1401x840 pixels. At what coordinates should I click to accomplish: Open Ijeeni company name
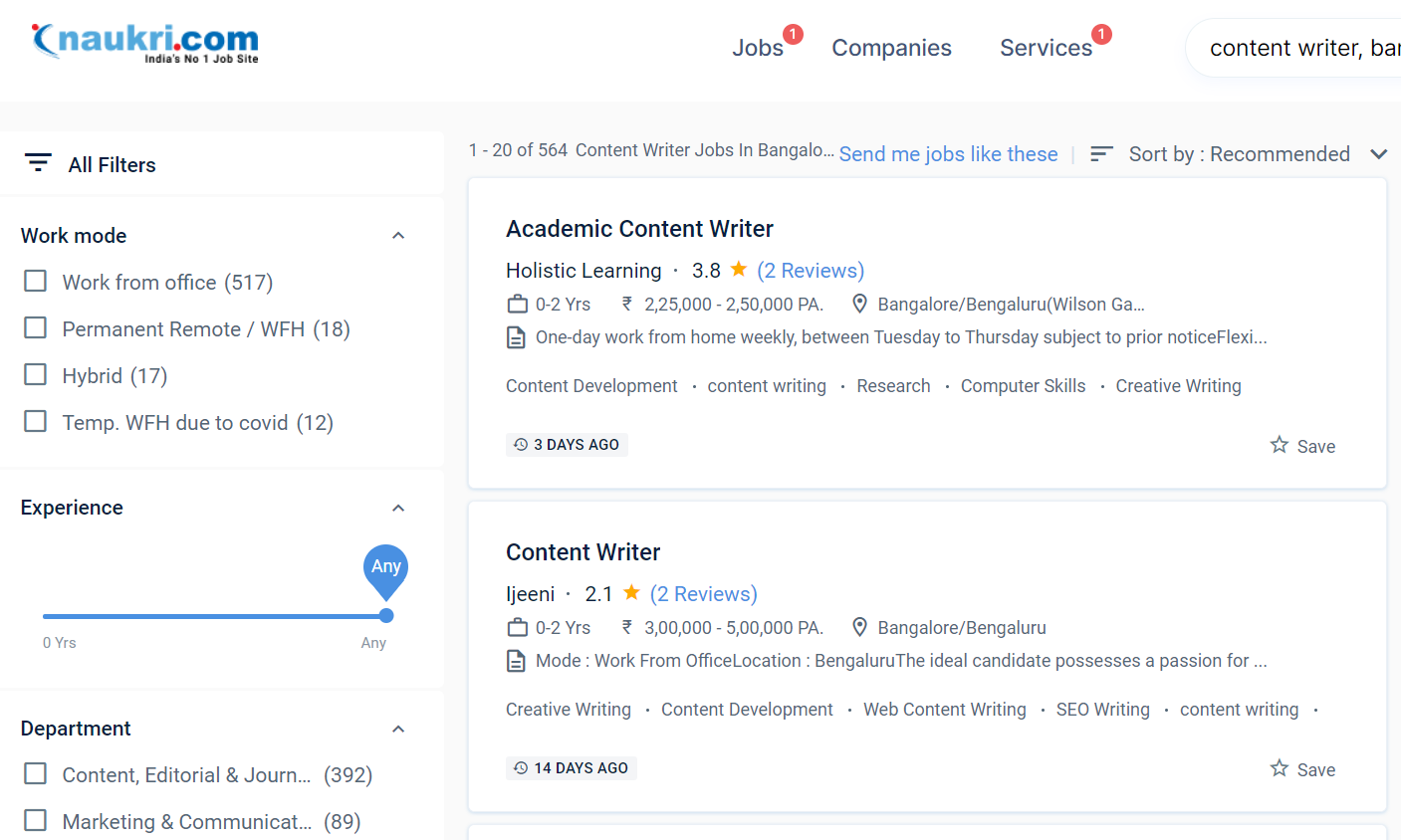click(x=530, y=594)
